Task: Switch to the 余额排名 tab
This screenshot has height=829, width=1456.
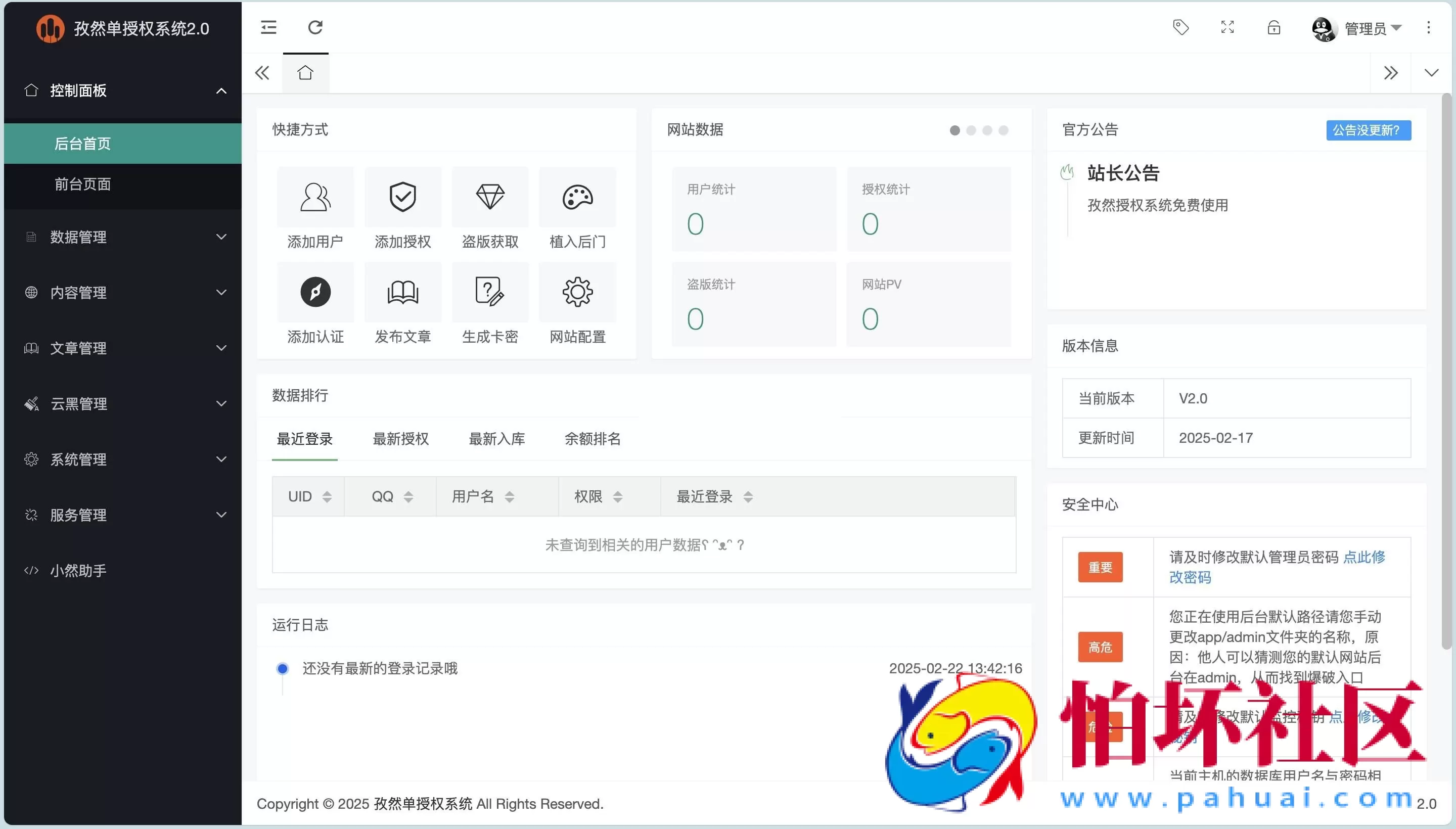Action: pos(592,439)
